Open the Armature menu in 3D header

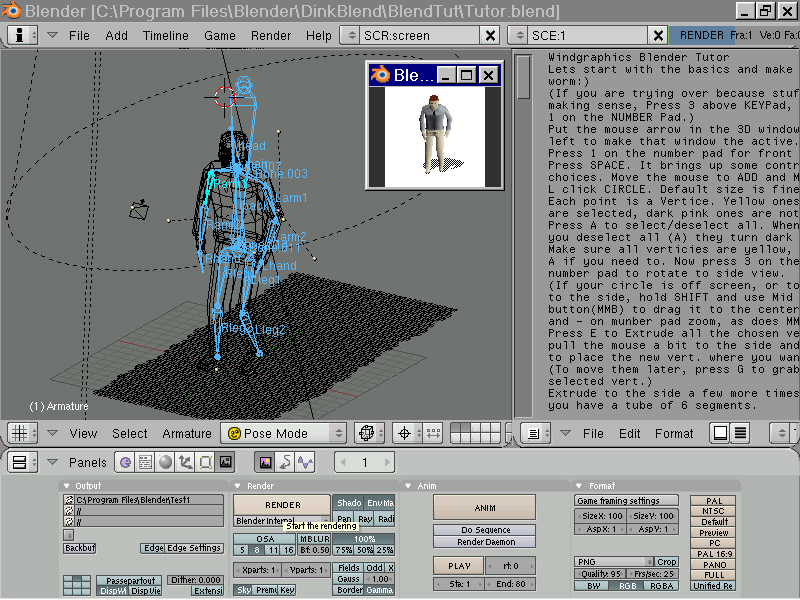tap(187, 434)
